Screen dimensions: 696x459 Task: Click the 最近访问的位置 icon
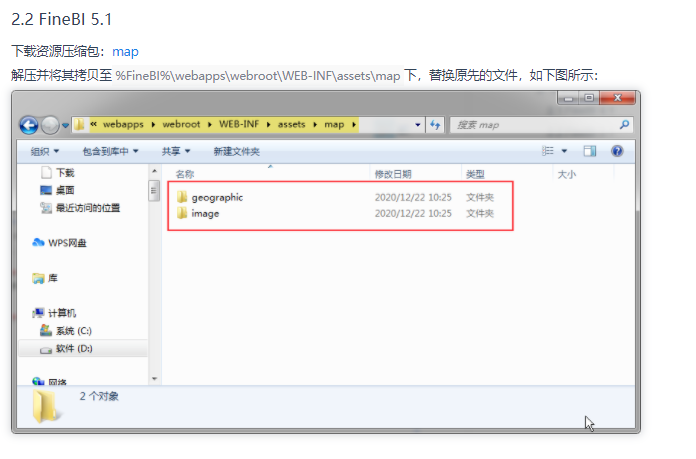coord(46,207)
